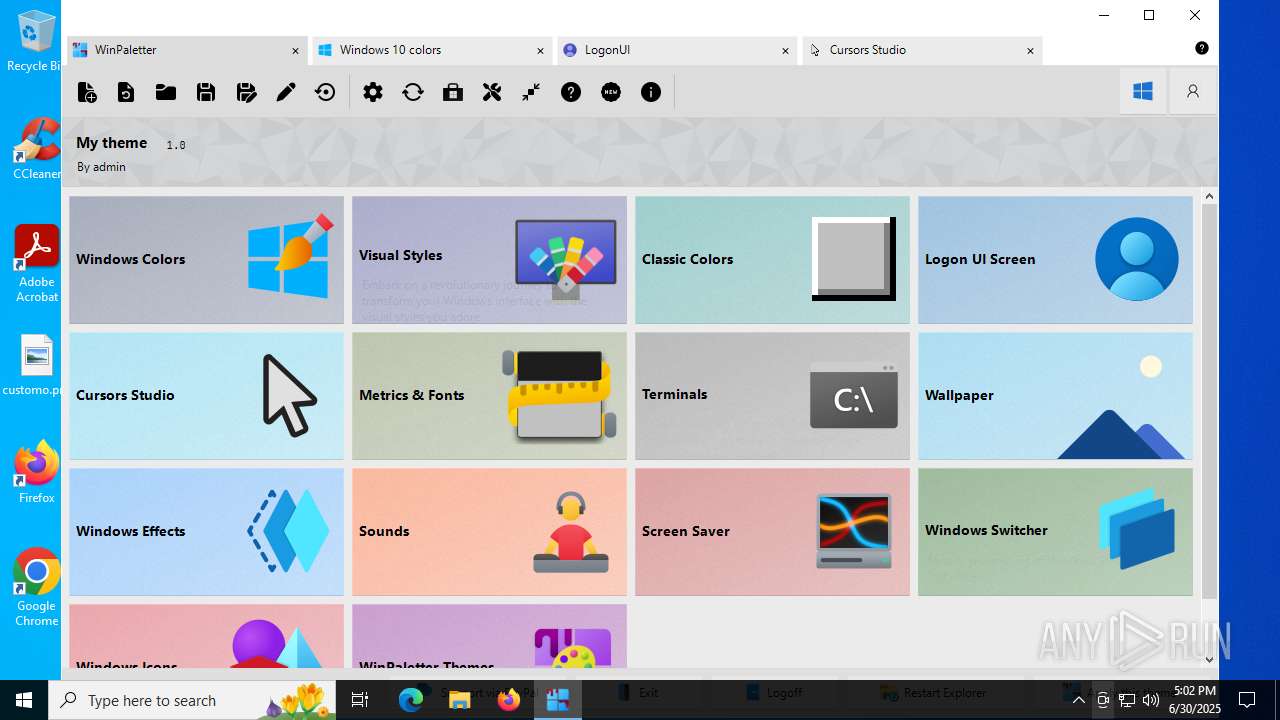Screen dimensions: 1280x720
Task: Open the Adobe Acrobat desktop shortcut
Action: point(36,264)
